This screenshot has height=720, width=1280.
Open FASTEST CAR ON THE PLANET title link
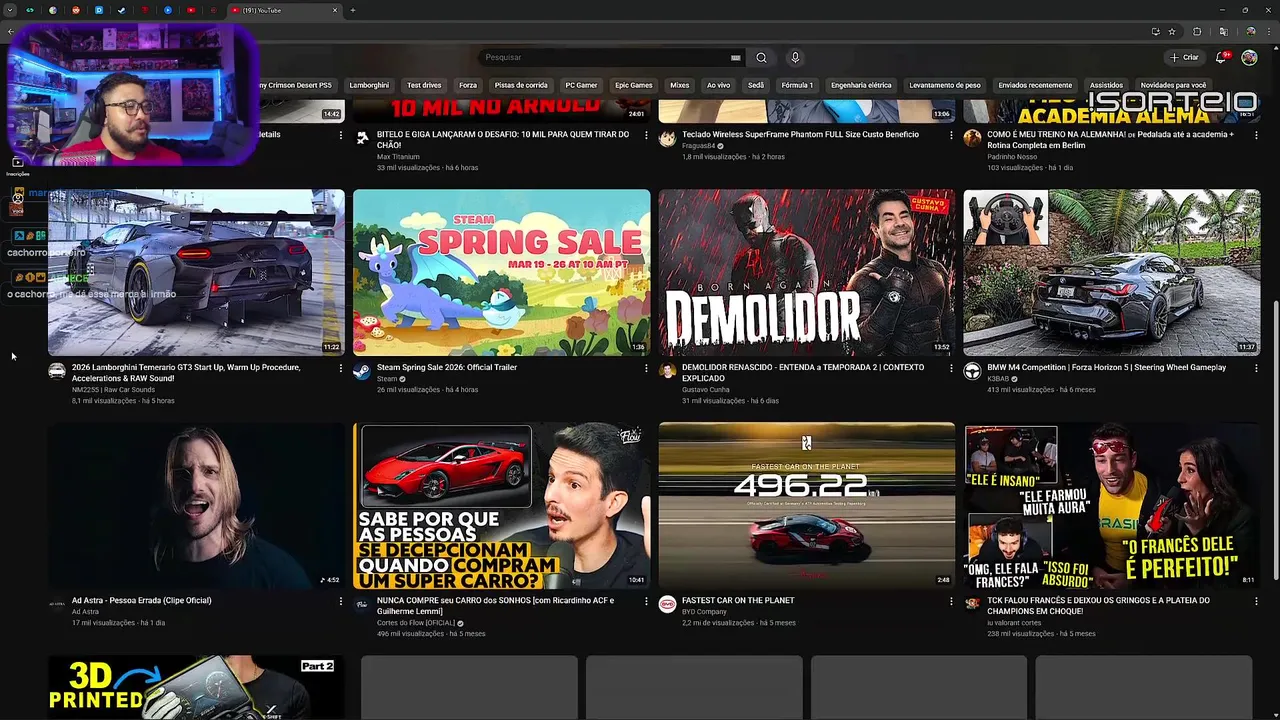(x=738, y=600)
